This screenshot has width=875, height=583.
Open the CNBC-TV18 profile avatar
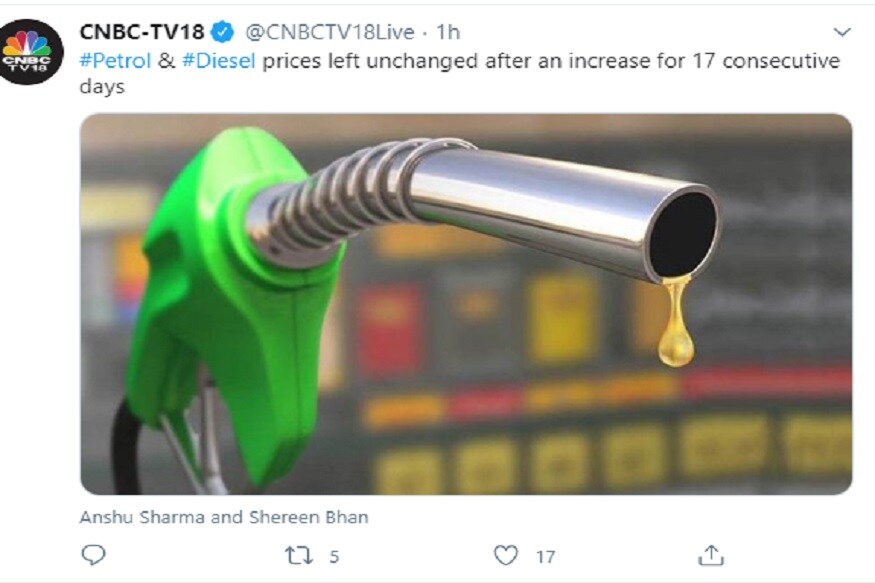coord(30,52)
